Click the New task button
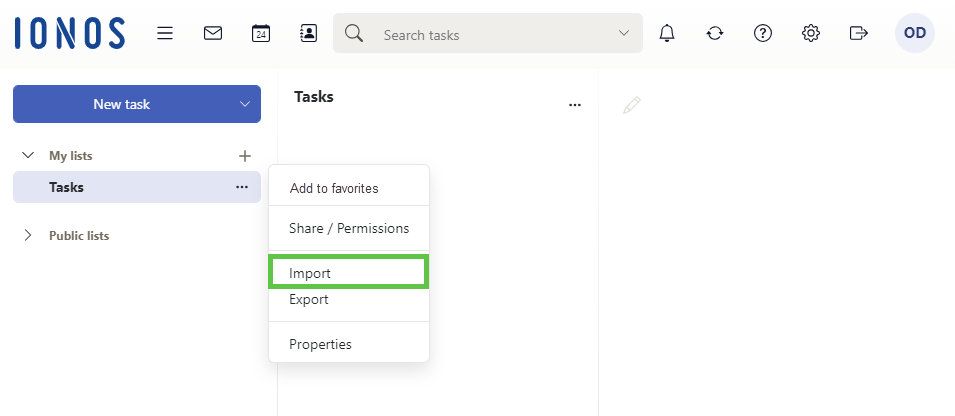This screenshot has width=955, height=416. point(121,104)
